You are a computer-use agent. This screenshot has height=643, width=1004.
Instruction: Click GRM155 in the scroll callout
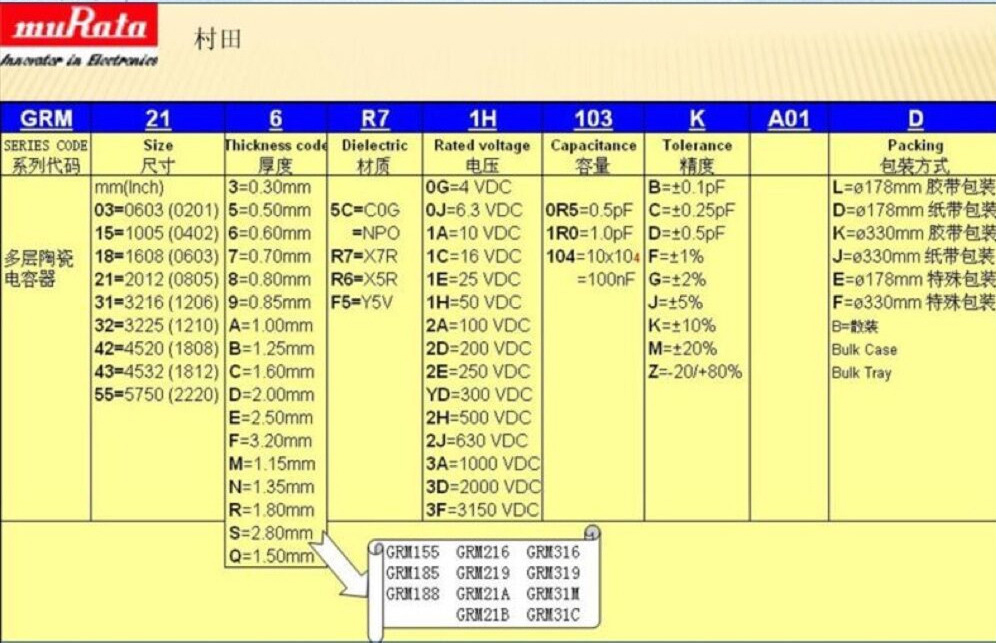tap(411, 552)
